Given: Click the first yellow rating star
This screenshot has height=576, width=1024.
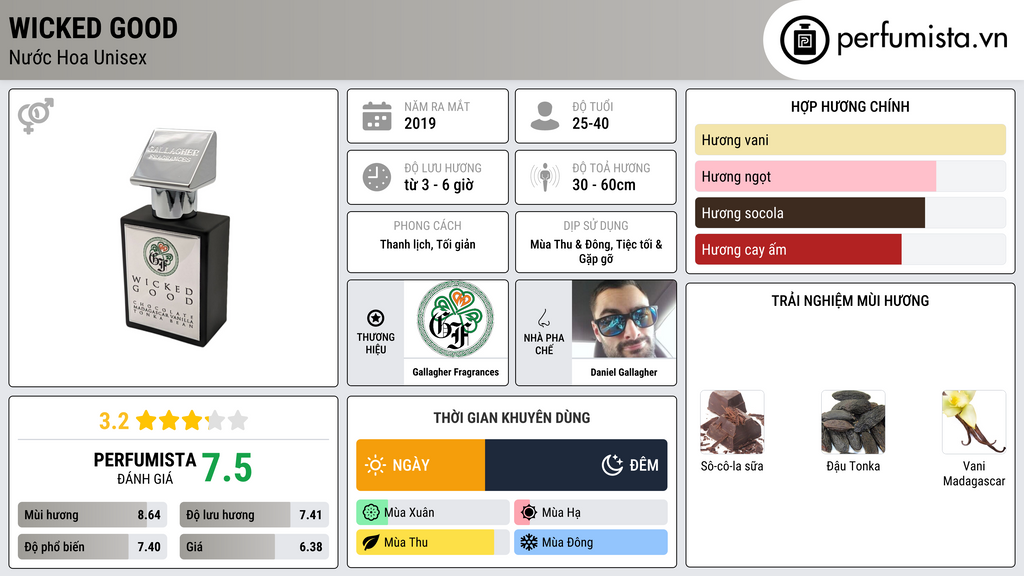Looking at the screenshot, I should point(146,421).
